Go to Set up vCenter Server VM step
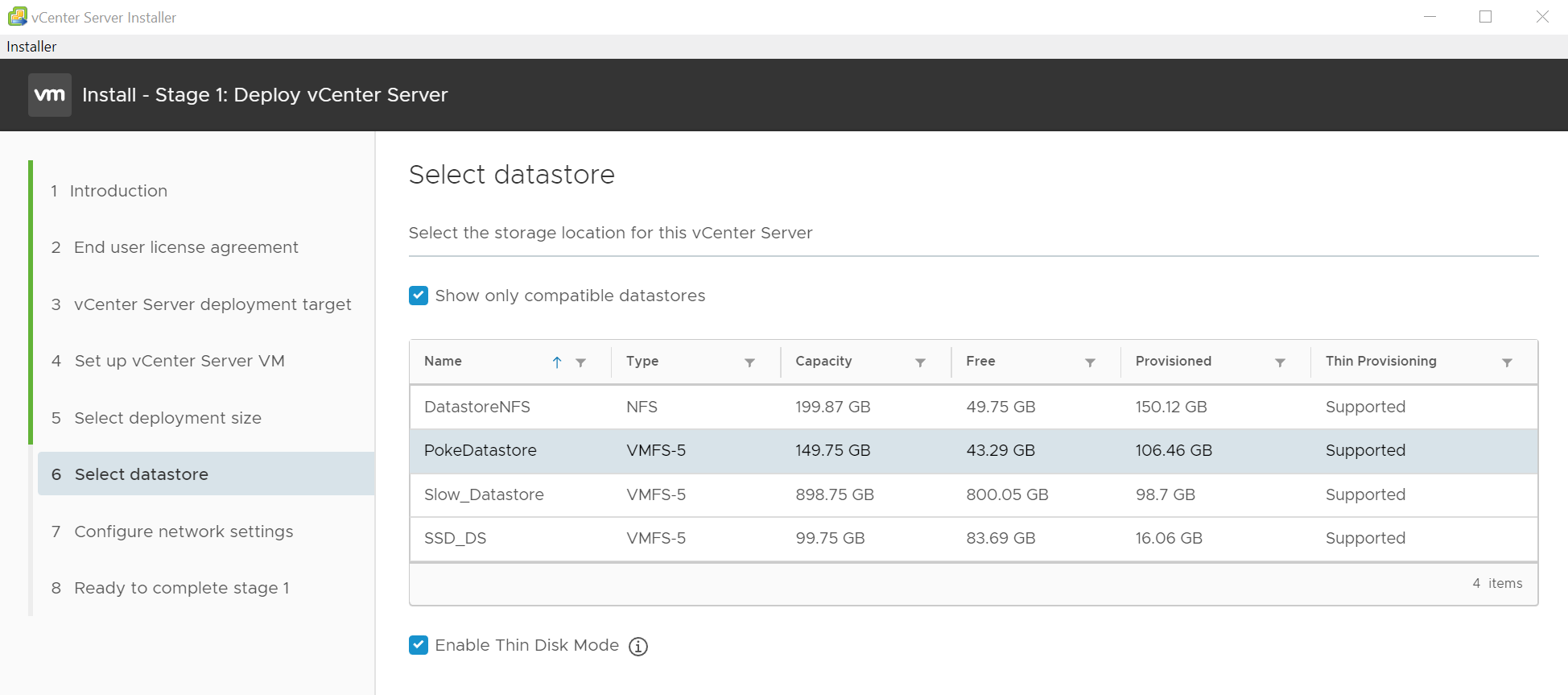Screen dimensions: 1568x695 168,361
